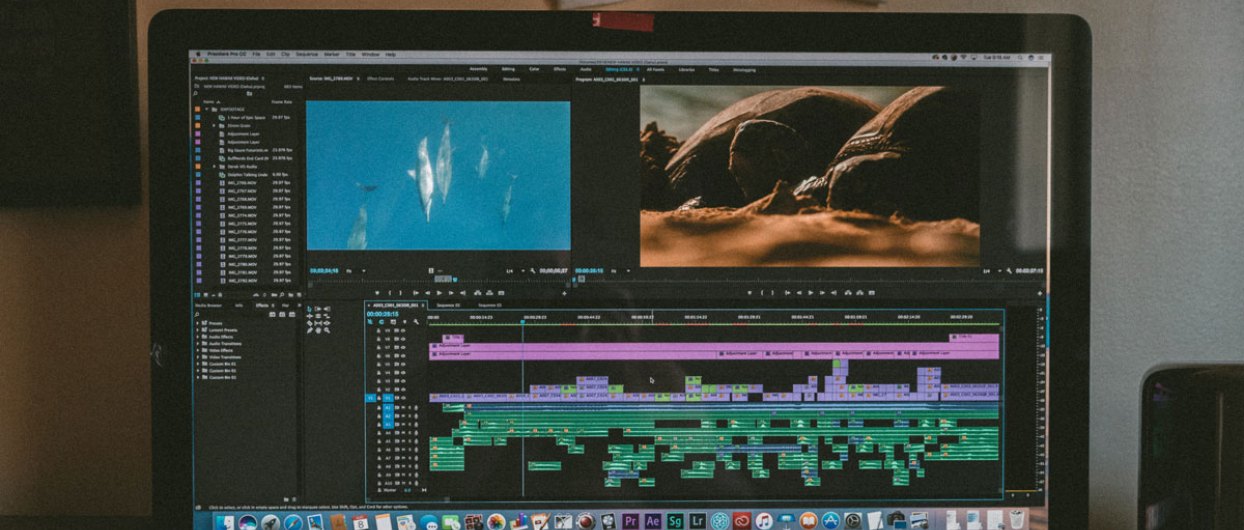Select the Dolphin Talking Under clip item
The width and height of the screenshot is (1244, 530).
244,174
